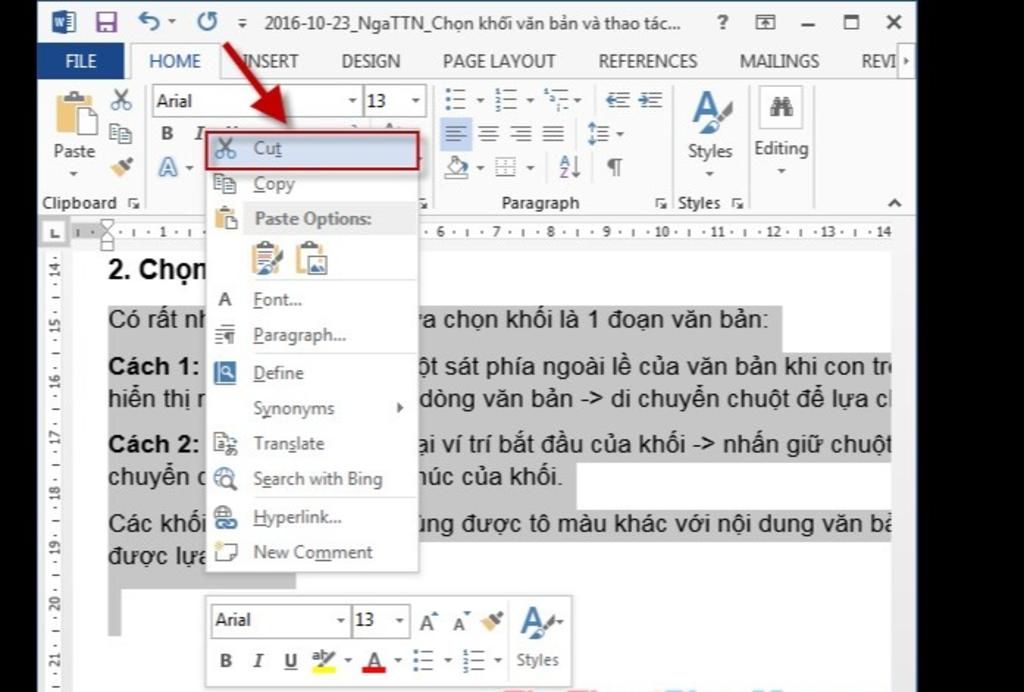Viewport: 1024px width, 692px height.
Task: Toggle Align Left in Paragraph group
Action: (455, 134)
